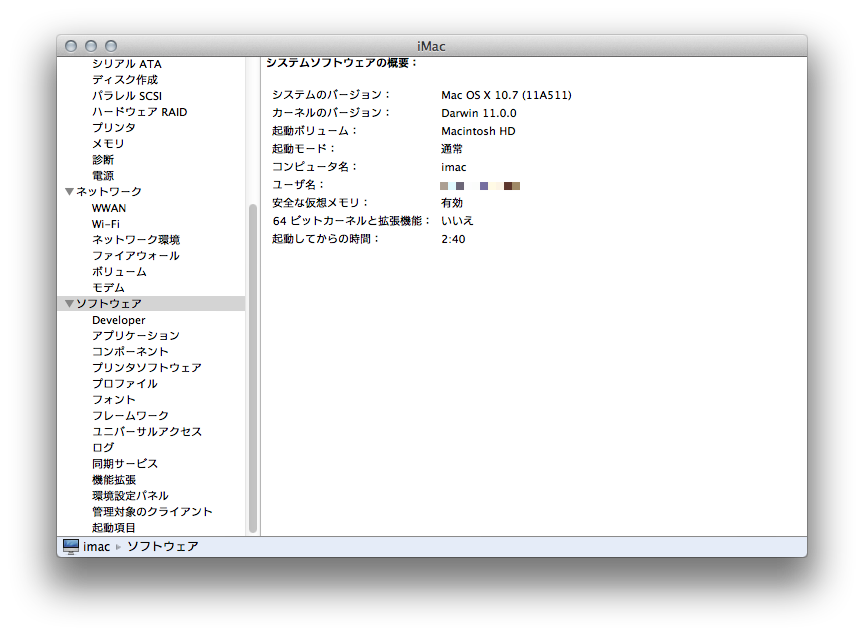Click 64 ビットカーネルと拡張機能 label
This screenshot has width=864, height=636.
click(351, 221)
